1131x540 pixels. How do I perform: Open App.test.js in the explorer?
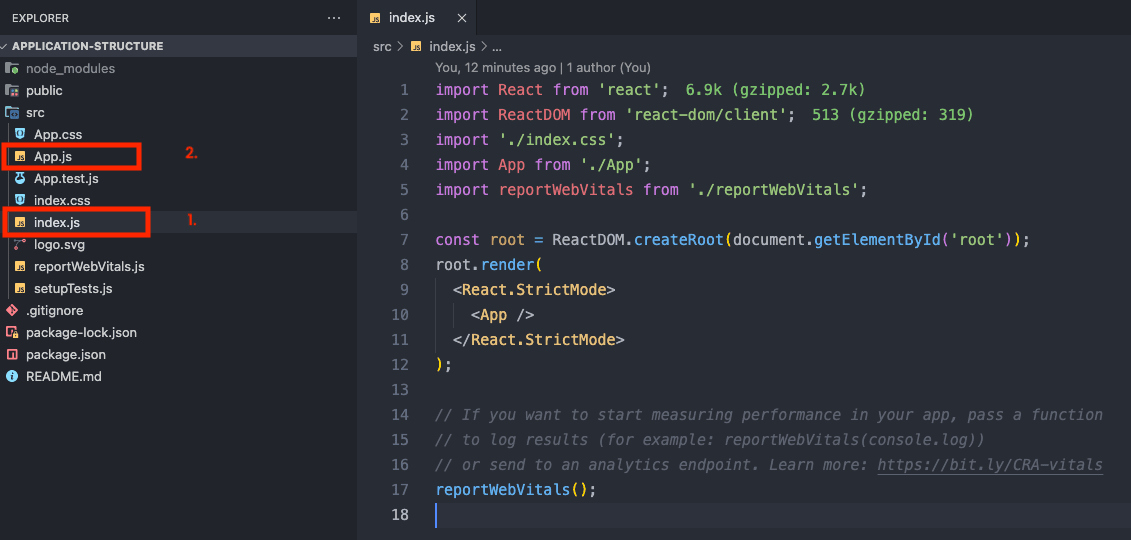pos(66,178)
